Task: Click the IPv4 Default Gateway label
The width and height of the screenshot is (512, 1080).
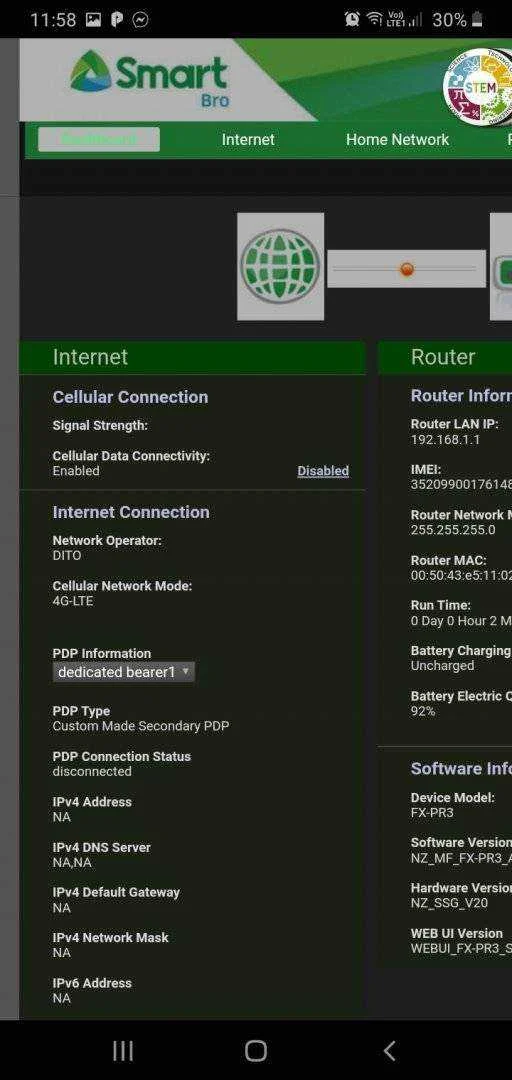Action: (x=116, y=892)
